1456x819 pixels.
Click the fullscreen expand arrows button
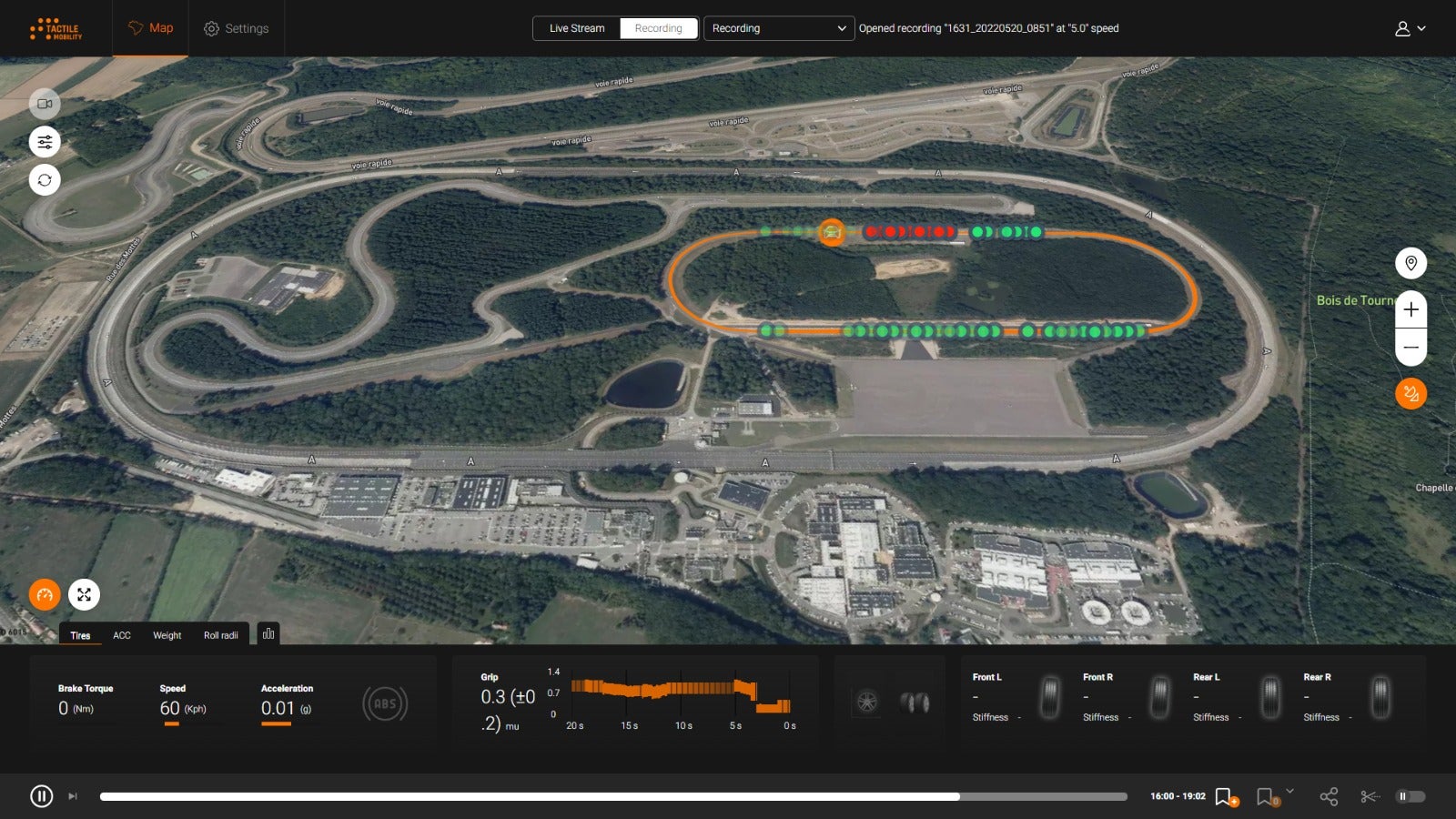pos(84,595)
